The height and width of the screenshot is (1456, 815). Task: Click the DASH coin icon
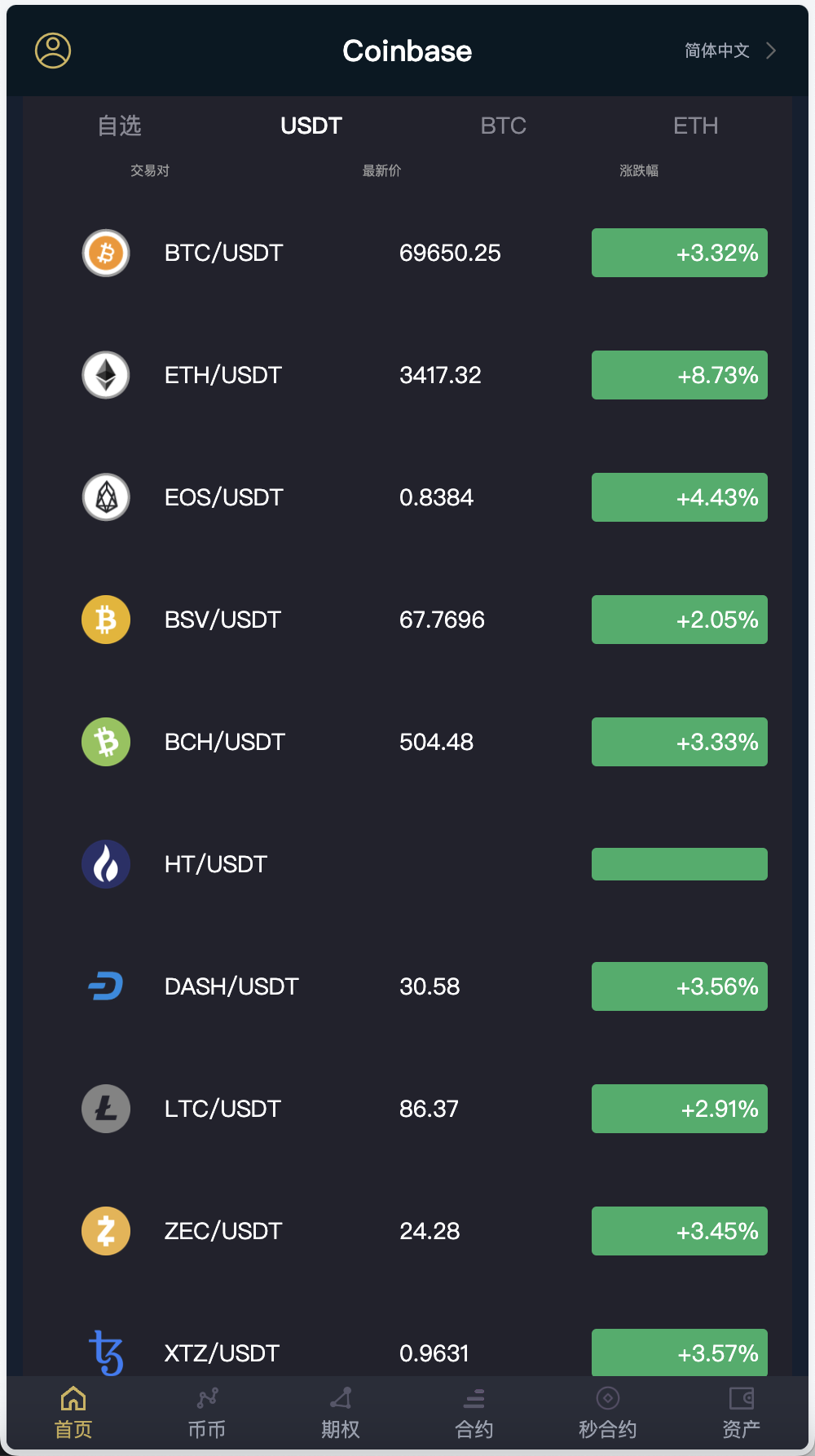(106, 986)
